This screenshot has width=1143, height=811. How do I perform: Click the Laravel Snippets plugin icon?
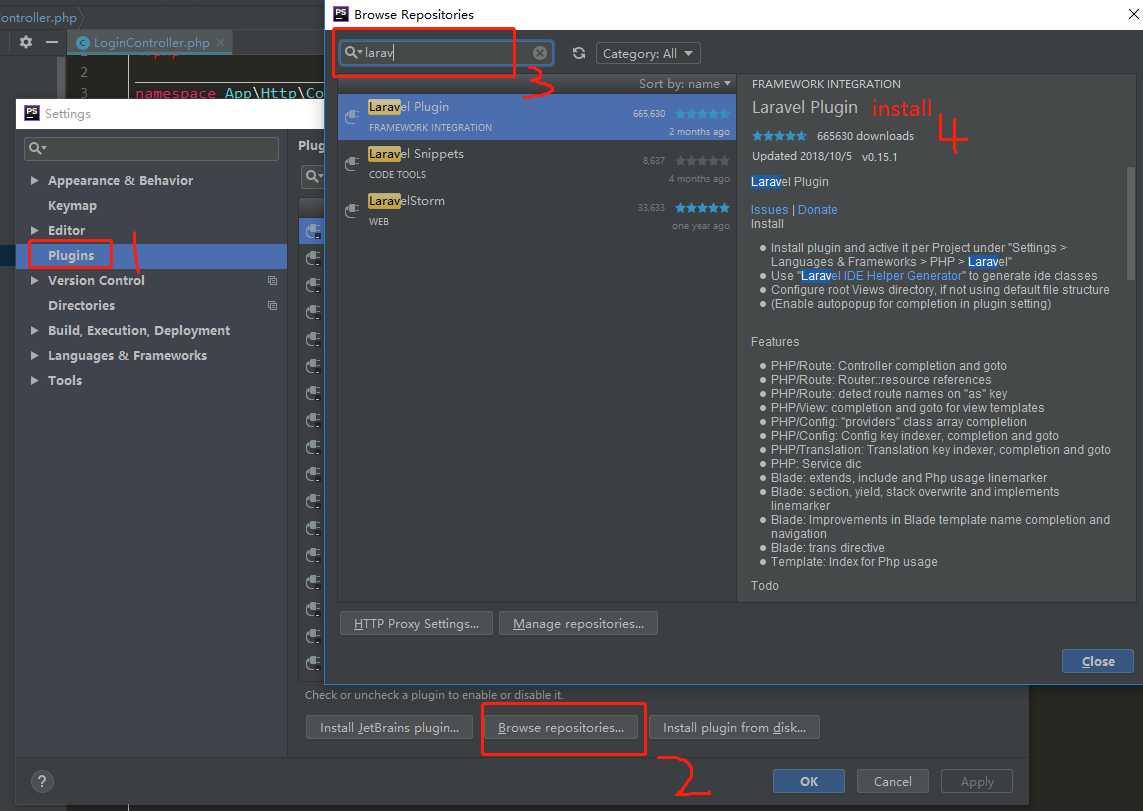tap(351, 163)
